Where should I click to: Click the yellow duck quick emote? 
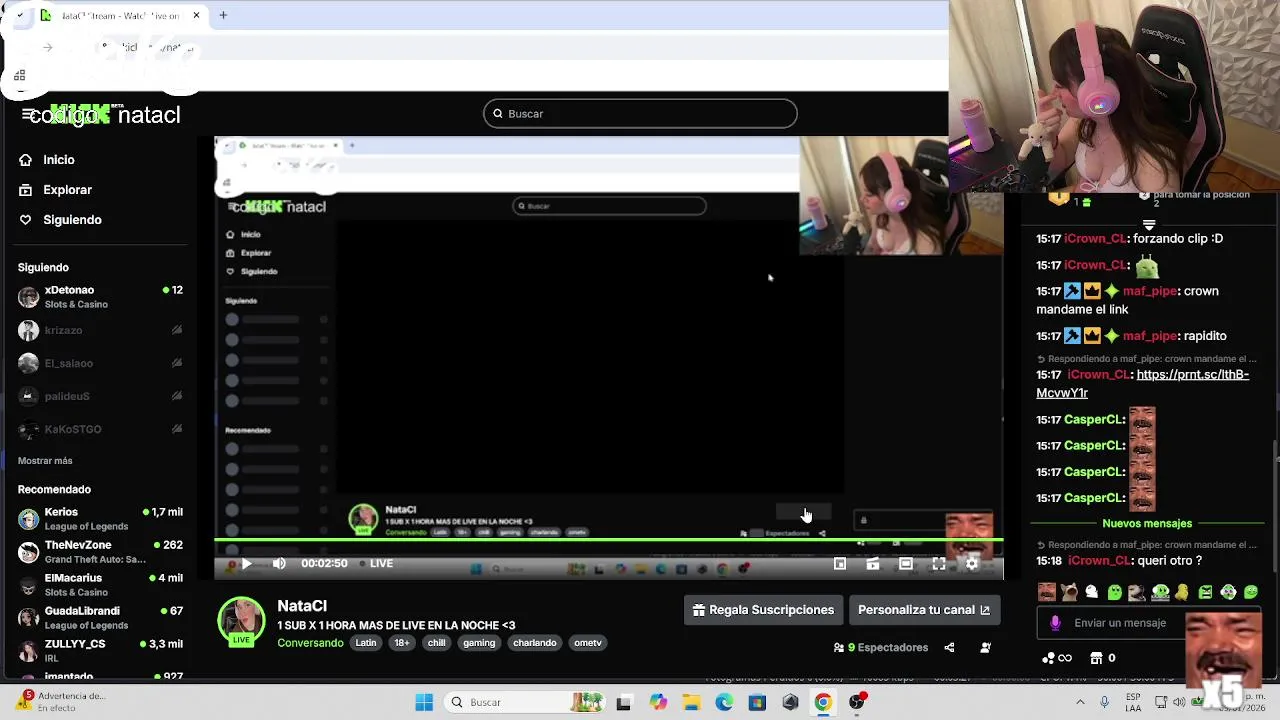(1182, 592)
